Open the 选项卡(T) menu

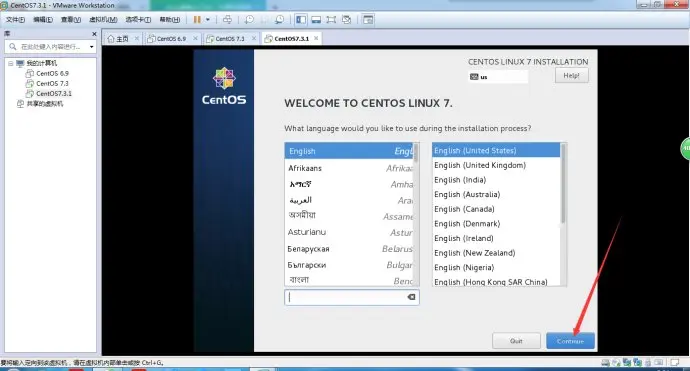point(138,19)
